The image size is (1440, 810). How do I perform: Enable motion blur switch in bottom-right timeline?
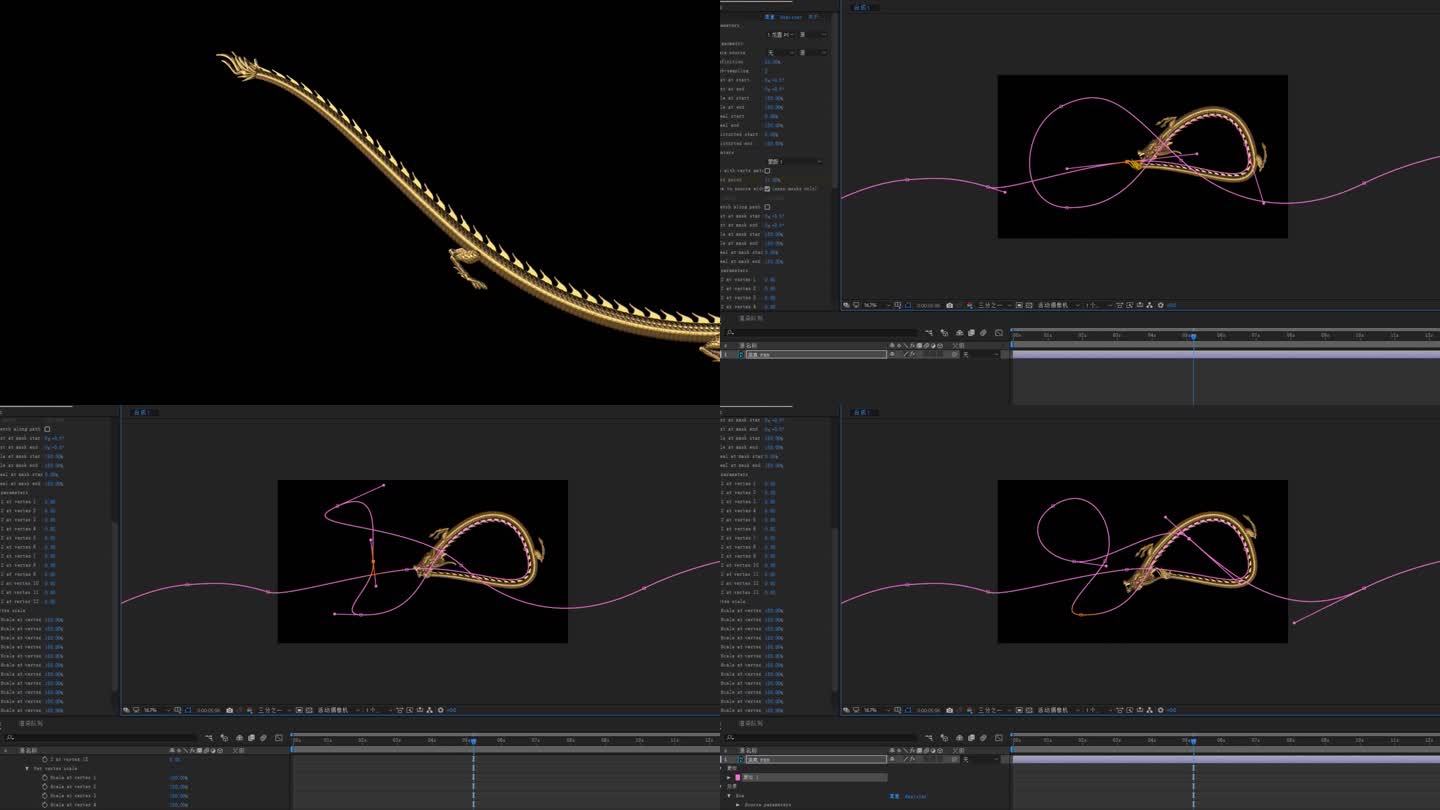983,738
